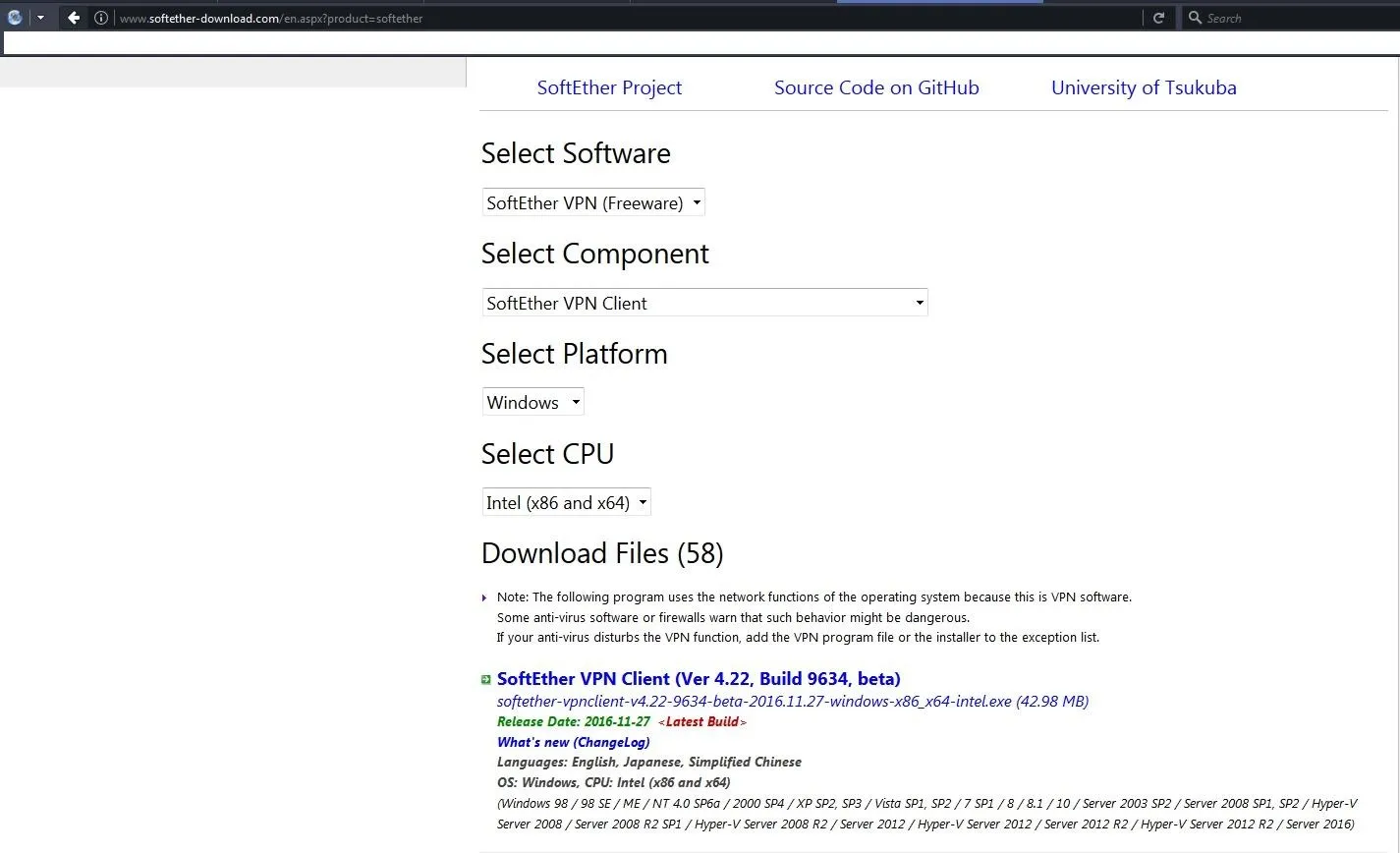
Task: Click the green arrow icon beside SoftEther VPN Client
Action: pyautogui.click(x=486, y=679)
